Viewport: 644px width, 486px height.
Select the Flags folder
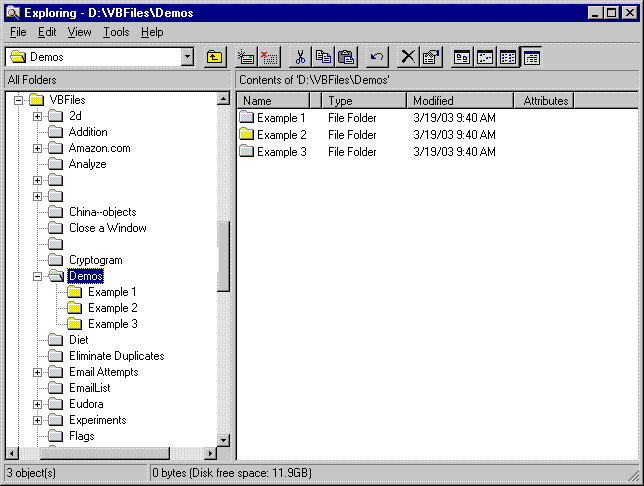coord(81,436)
